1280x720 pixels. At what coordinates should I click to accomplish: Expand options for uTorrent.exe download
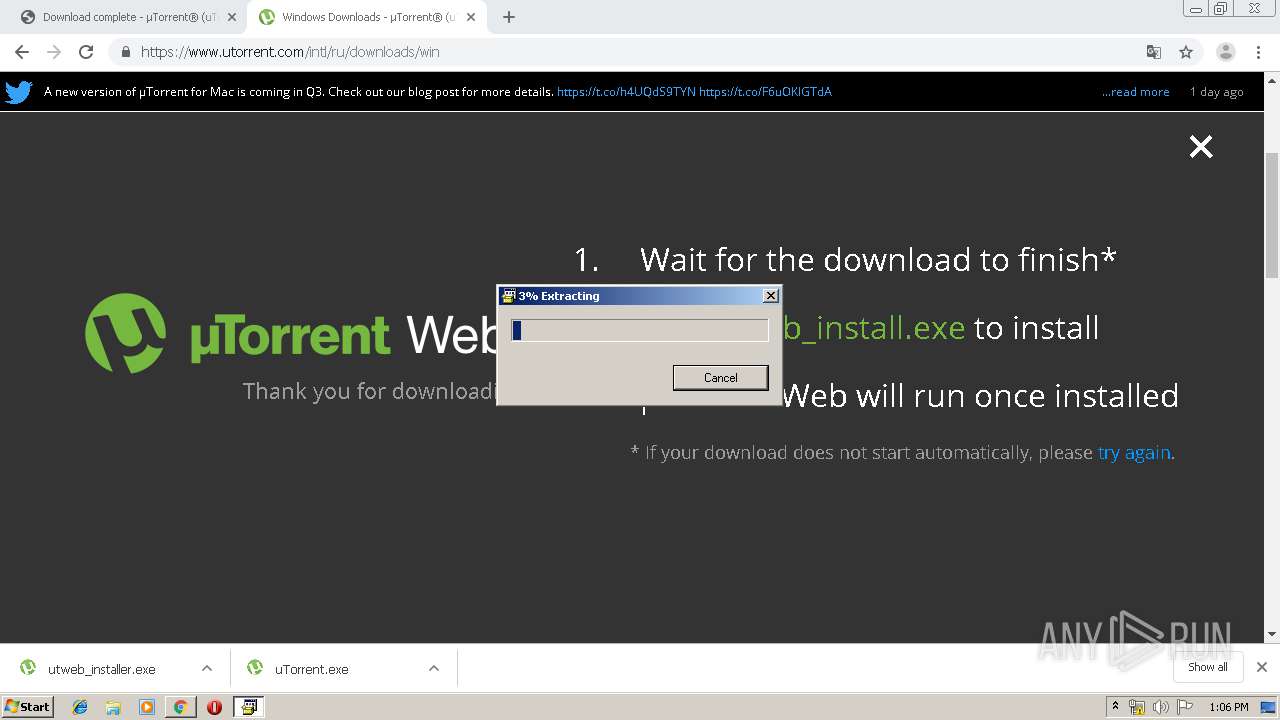coord(434,669)
